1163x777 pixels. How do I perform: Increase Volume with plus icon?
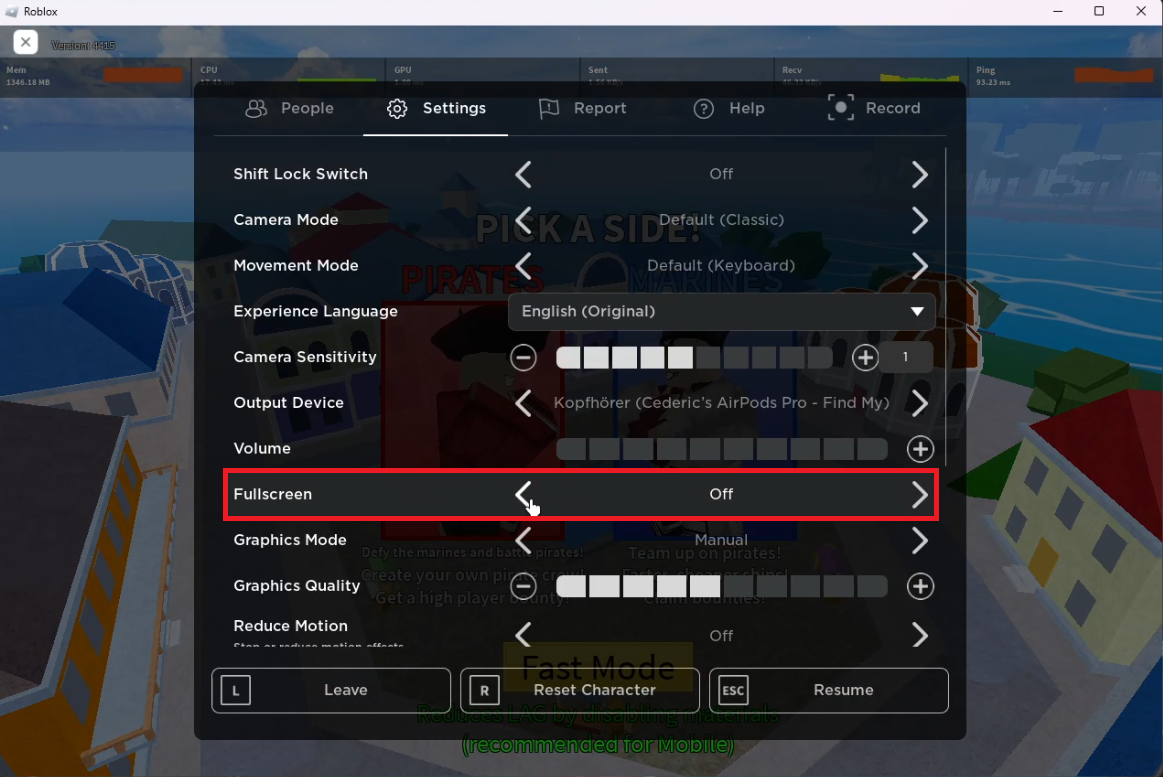tap(920, 449)
